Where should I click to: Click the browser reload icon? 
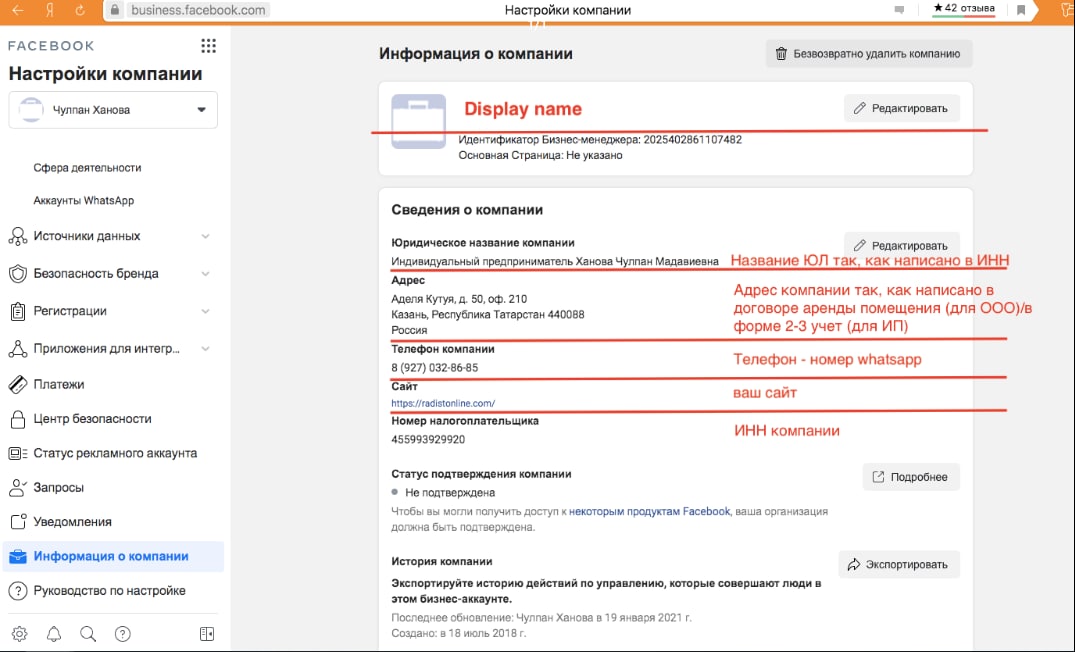(x=79, y=10)
